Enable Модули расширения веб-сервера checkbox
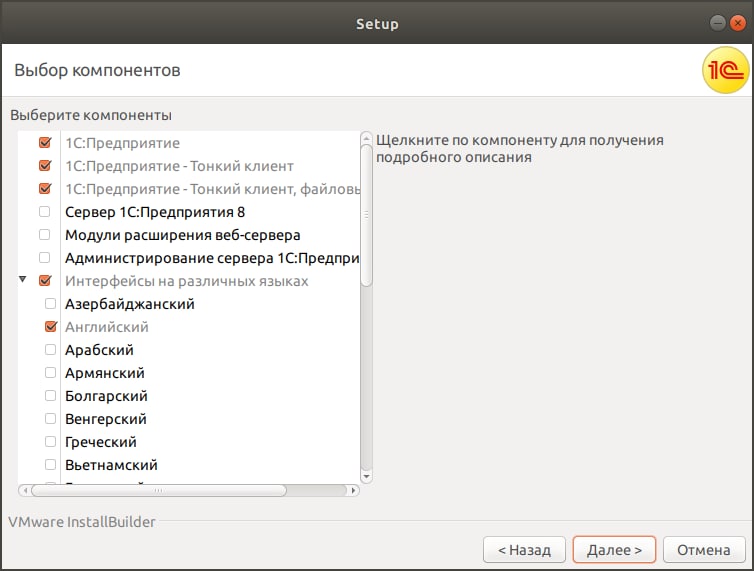Screen dimensions: 754x571 pos(44,235)
